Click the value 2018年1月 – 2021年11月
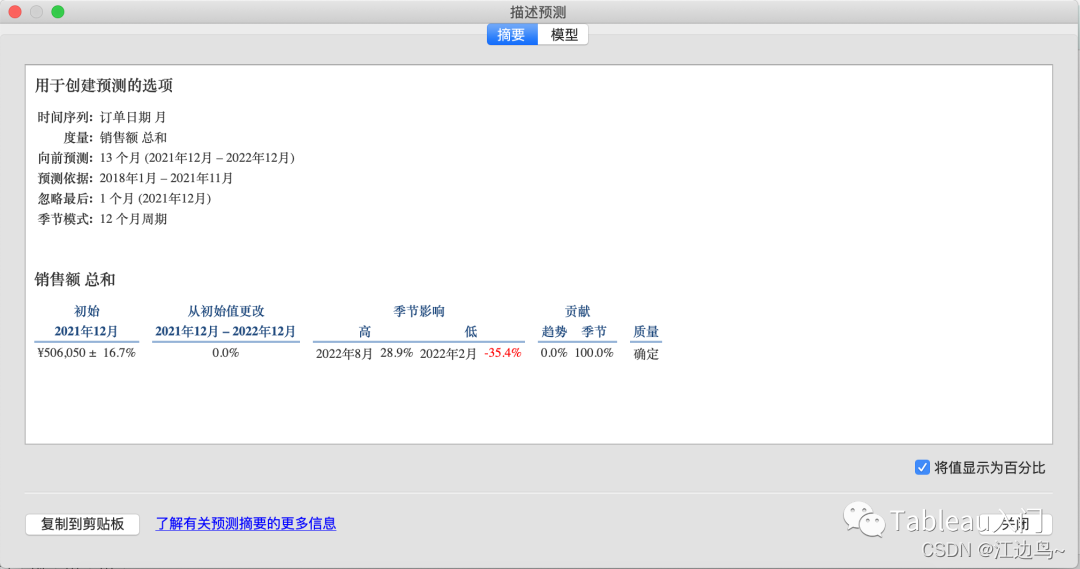1080x569 pixels. [166, 178]
